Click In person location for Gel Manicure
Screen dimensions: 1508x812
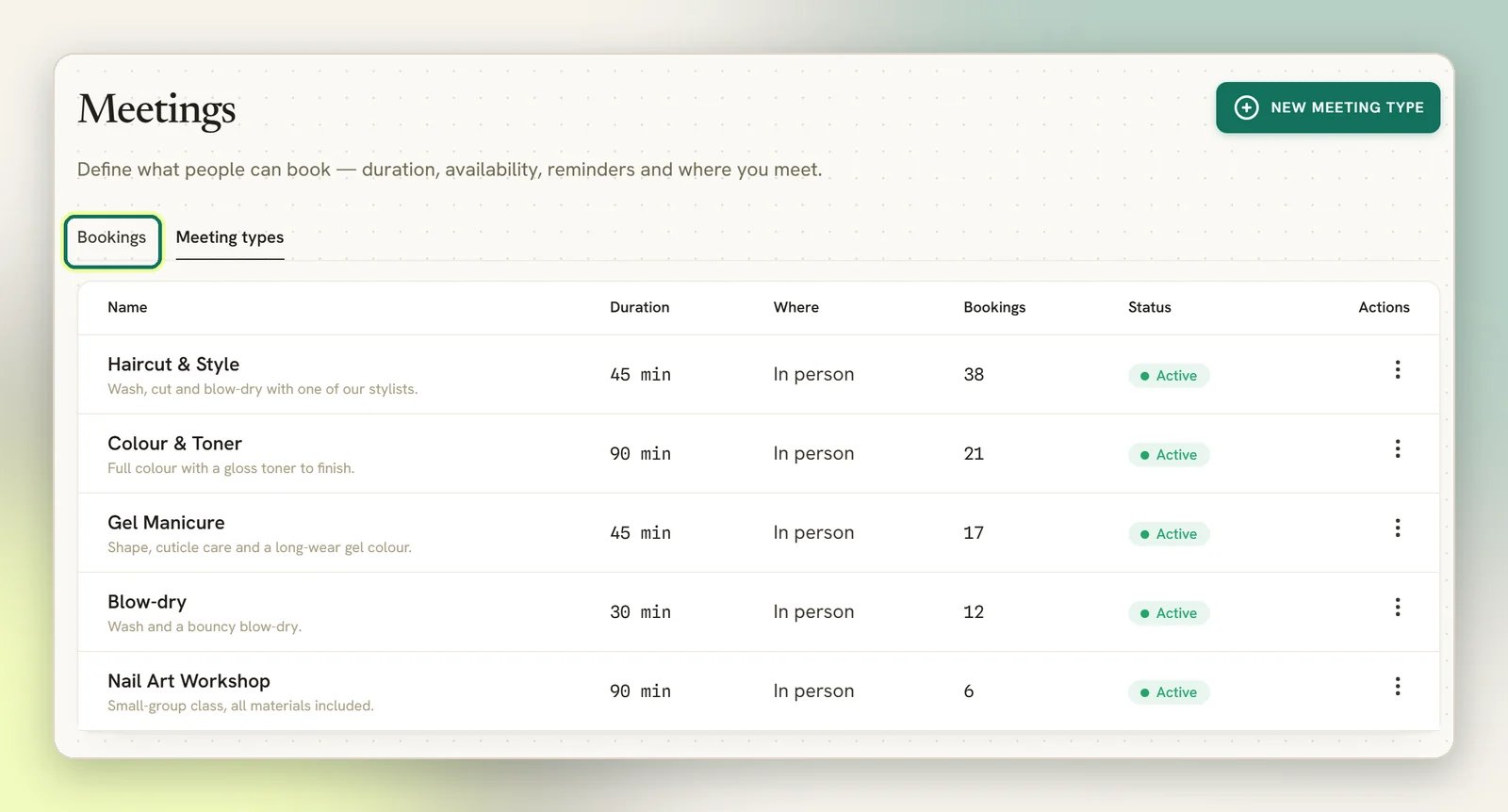point(813,533)
